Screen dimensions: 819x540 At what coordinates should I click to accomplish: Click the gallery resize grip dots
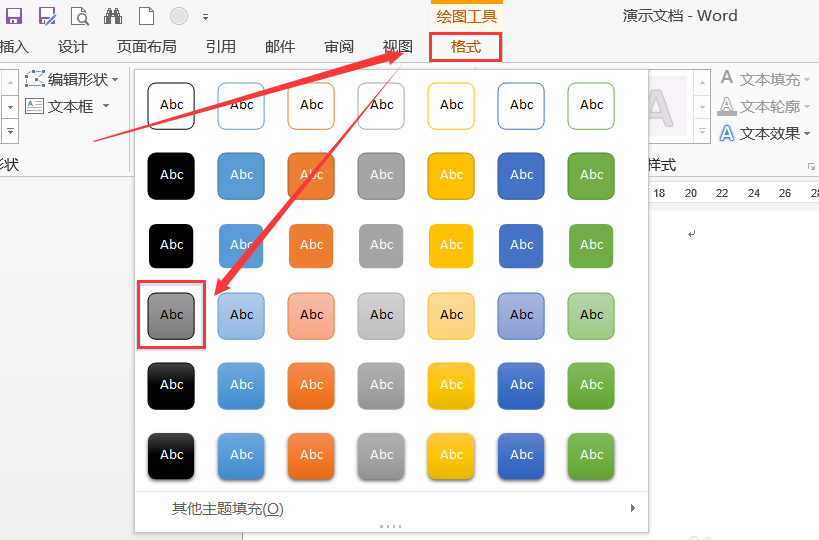pyautogui.click(x=391, y=526)
